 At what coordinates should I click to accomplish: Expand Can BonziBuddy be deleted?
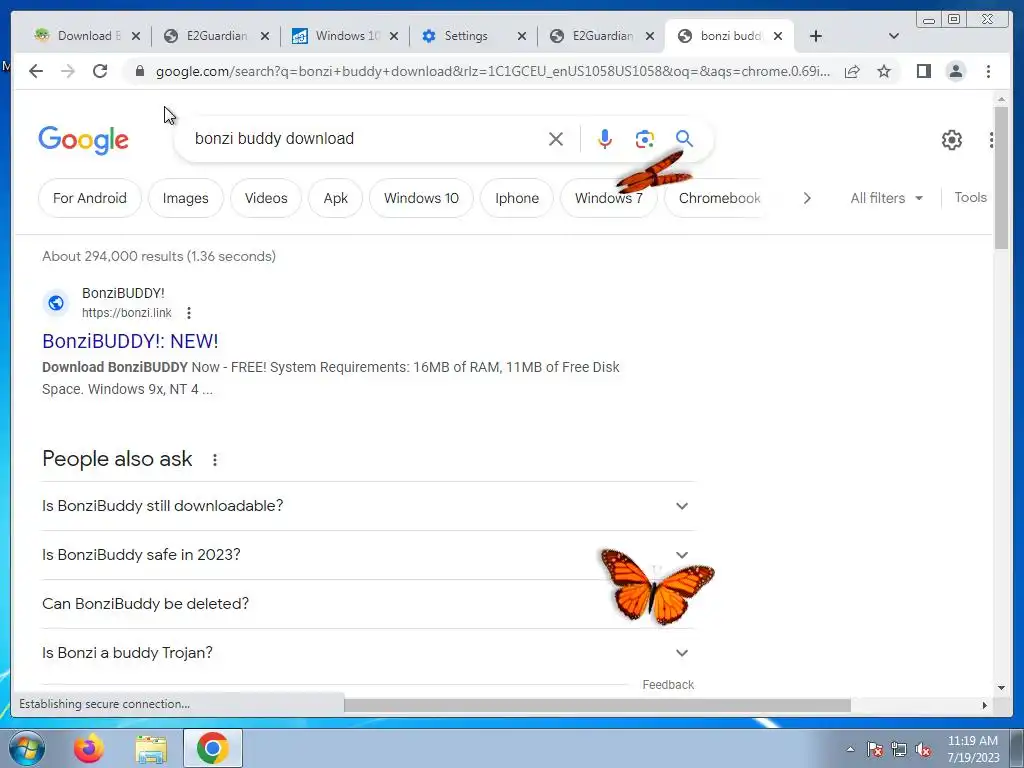(368, 604)
